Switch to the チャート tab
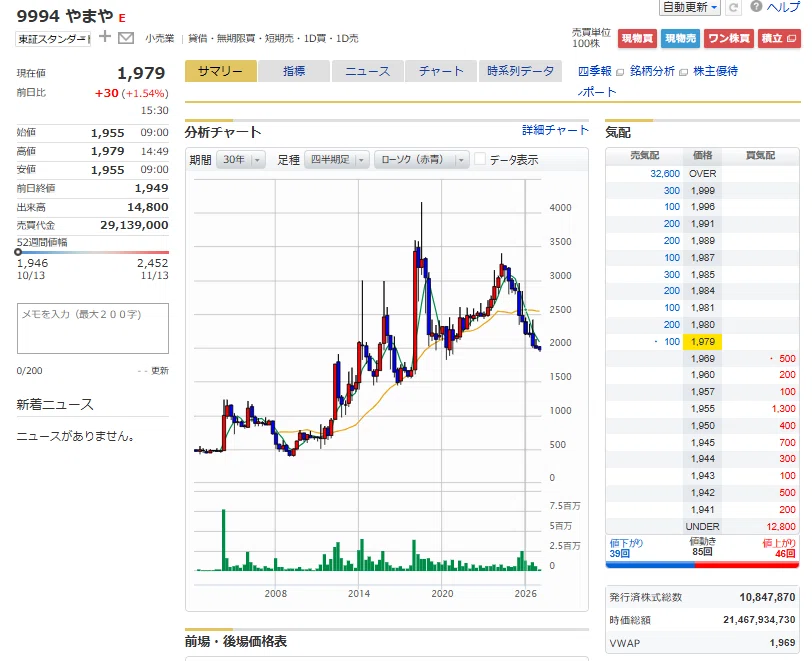 pos(441,71)
